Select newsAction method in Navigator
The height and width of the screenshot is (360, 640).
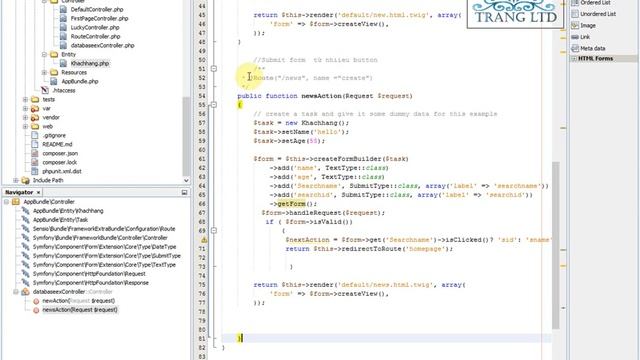(x=80, y=309)
